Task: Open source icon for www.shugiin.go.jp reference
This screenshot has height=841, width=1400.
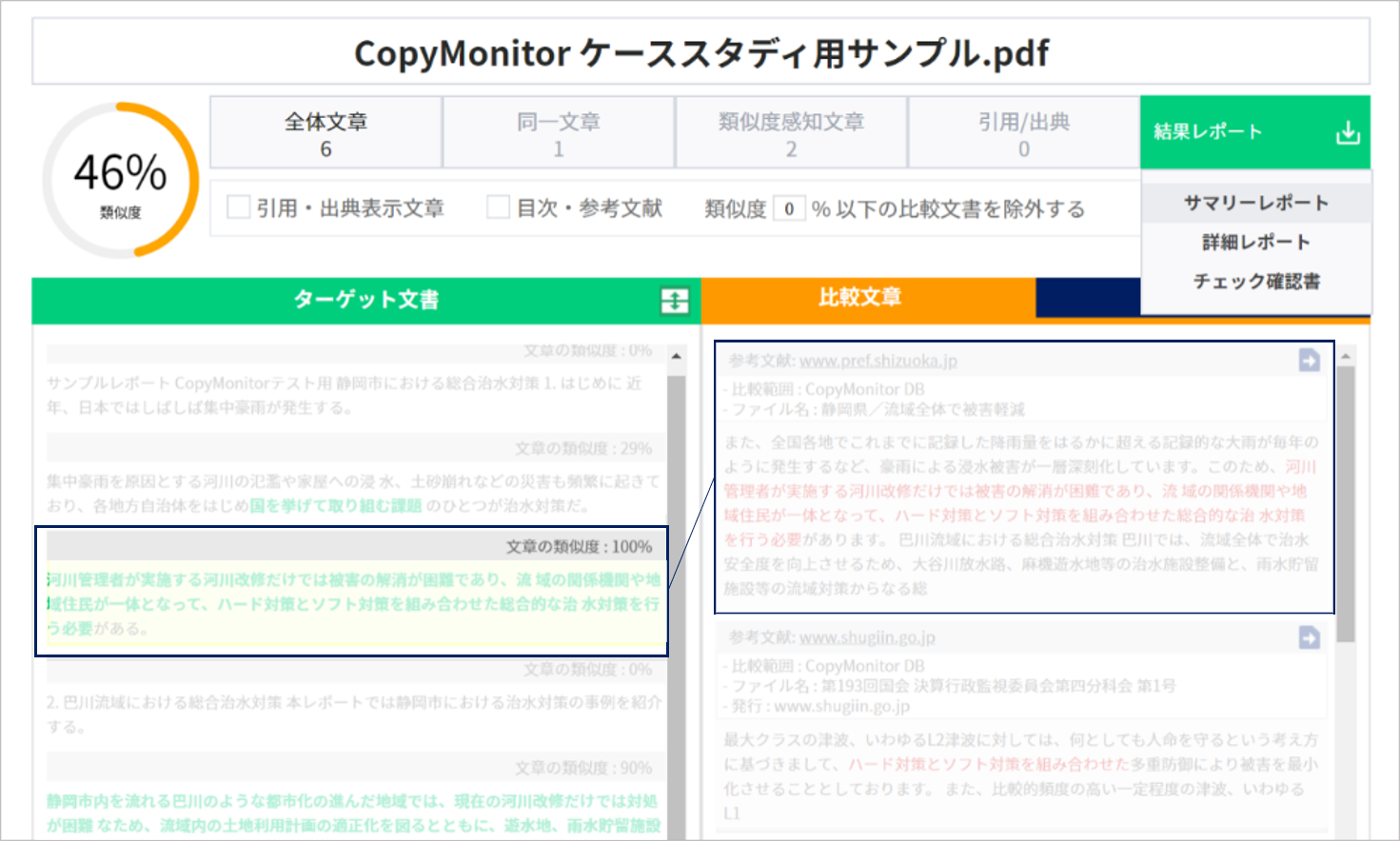Action: 1310,637
